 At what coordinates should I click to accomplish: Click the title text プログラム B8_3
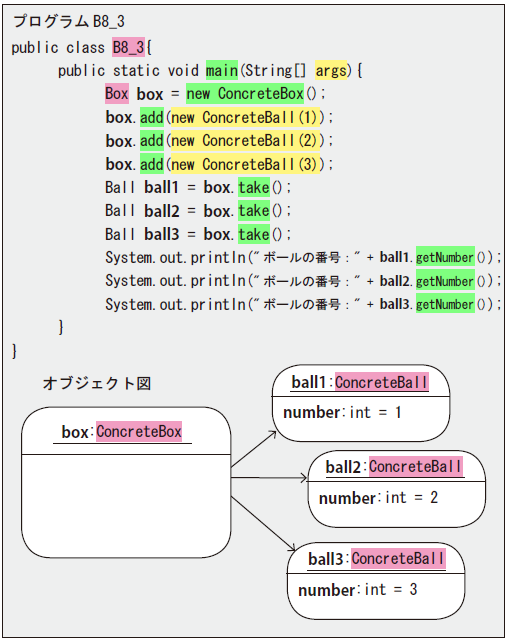pyautogui.click(x=68, y=21)
